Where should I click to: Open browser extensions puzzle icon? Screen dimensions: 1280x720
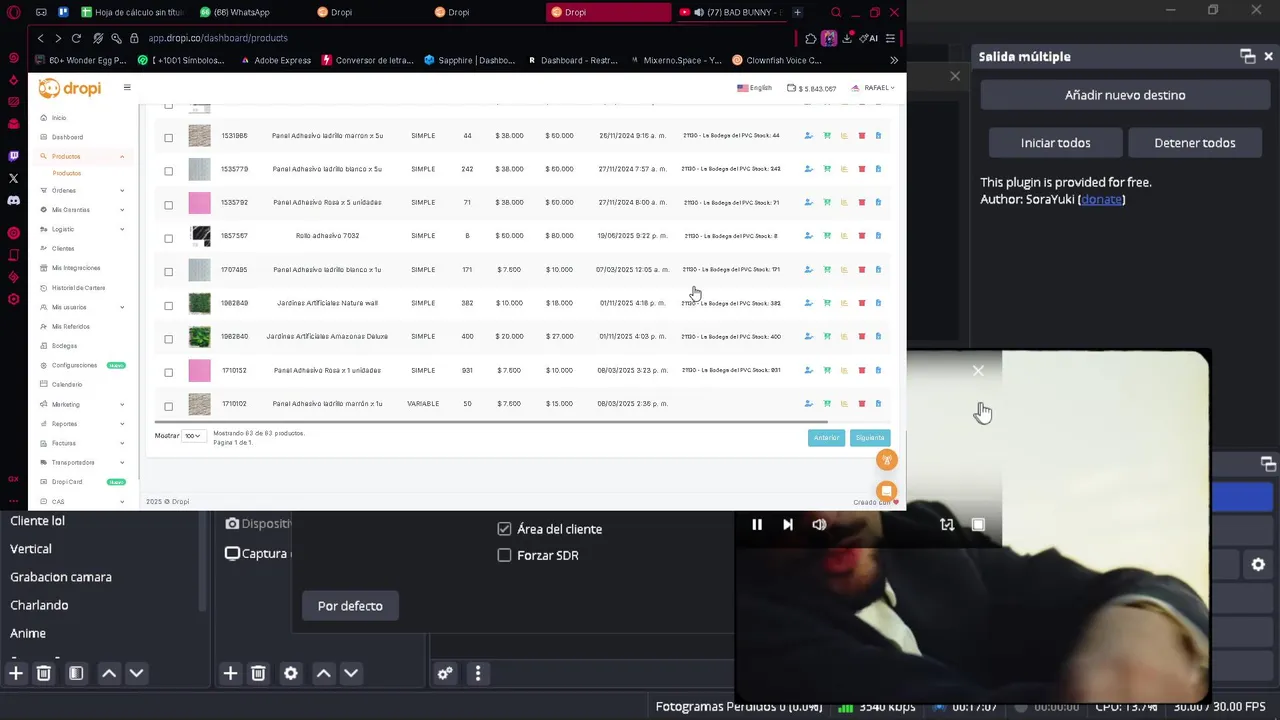[x=811, y=38]
